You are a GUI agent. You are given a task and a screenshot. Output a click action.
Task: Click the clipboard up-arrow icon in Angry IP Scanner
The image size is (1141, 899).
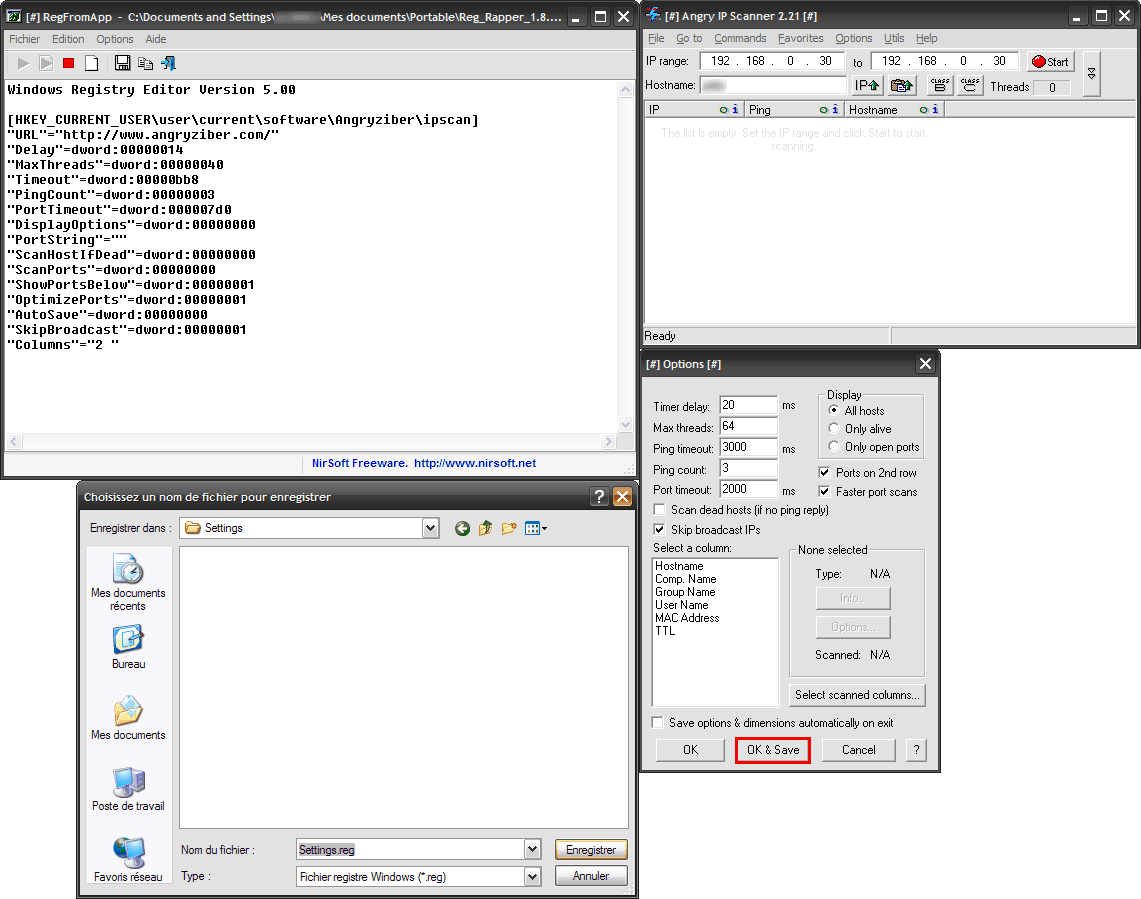902,86
